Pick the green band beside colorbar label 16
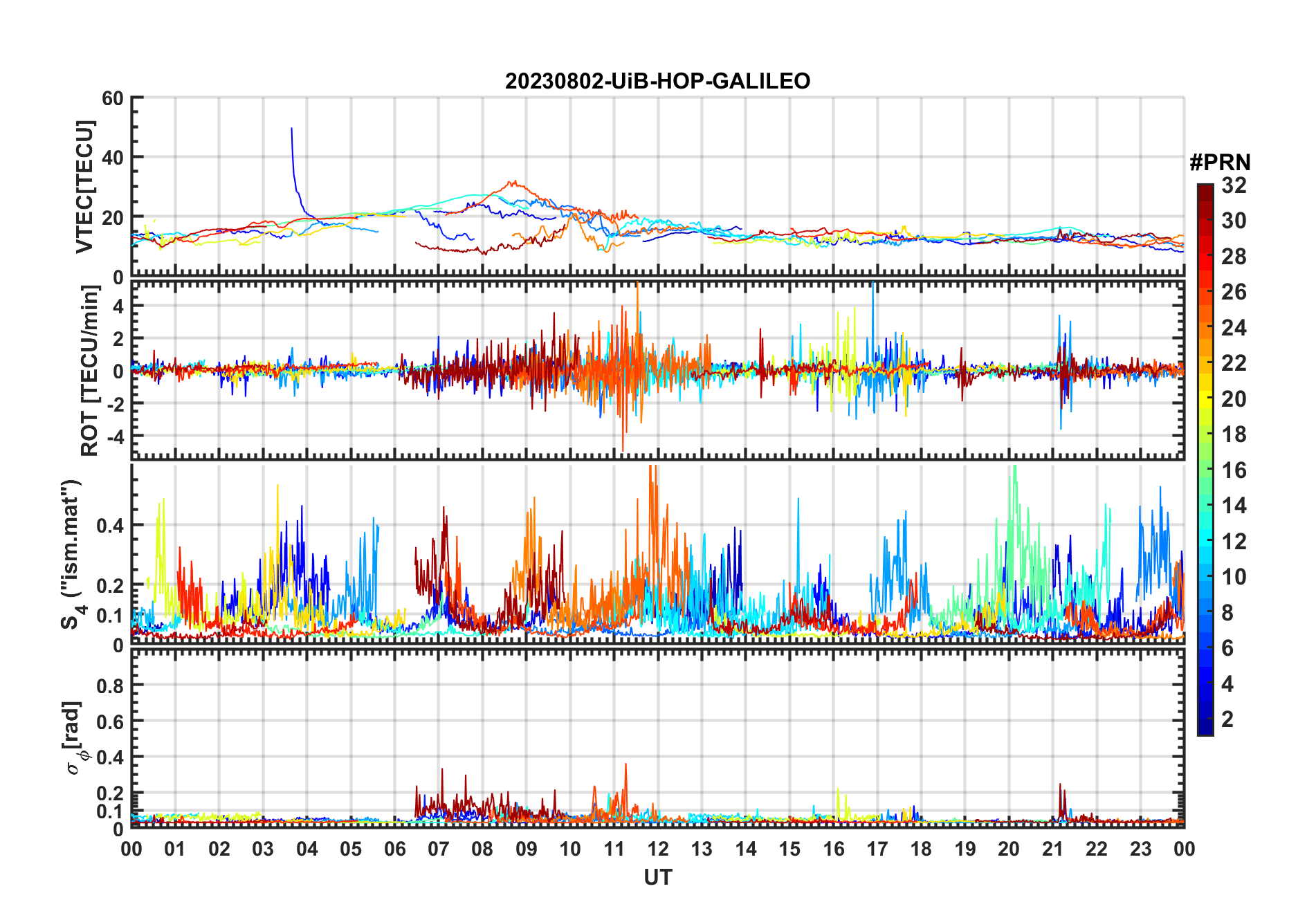Screen dimensions: 1316x920 pos(1205,470)
